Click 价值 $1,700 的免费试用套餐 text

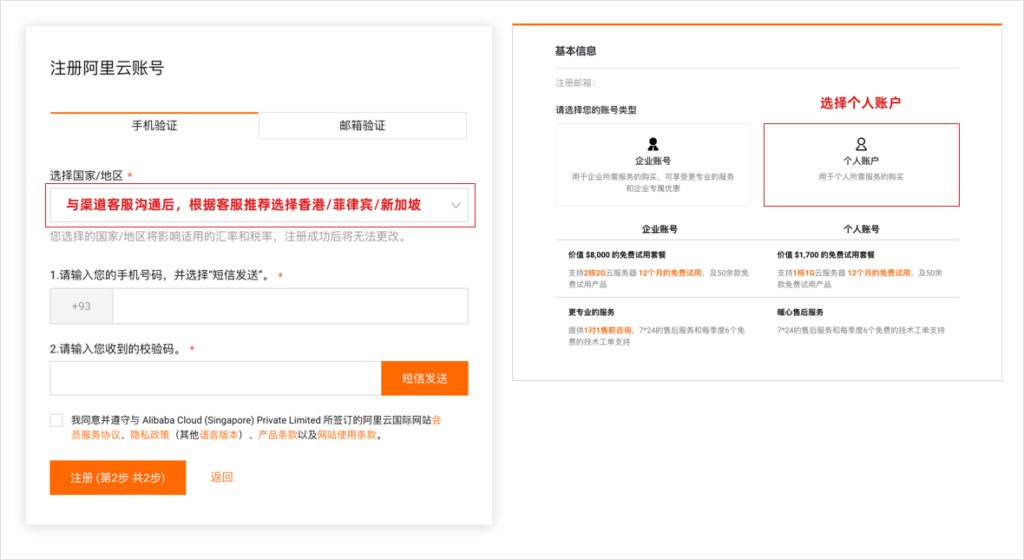(x=825, y=255)
